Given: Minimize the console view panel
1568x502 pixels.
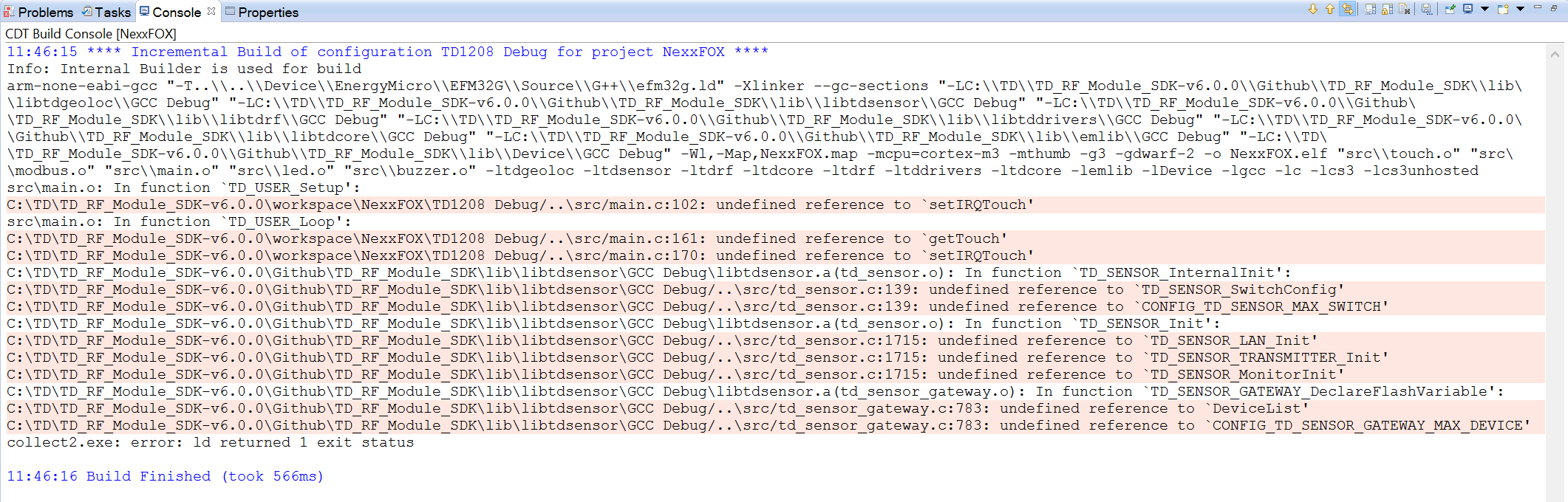Looking at the screenshot, I should pos(1538,7).
